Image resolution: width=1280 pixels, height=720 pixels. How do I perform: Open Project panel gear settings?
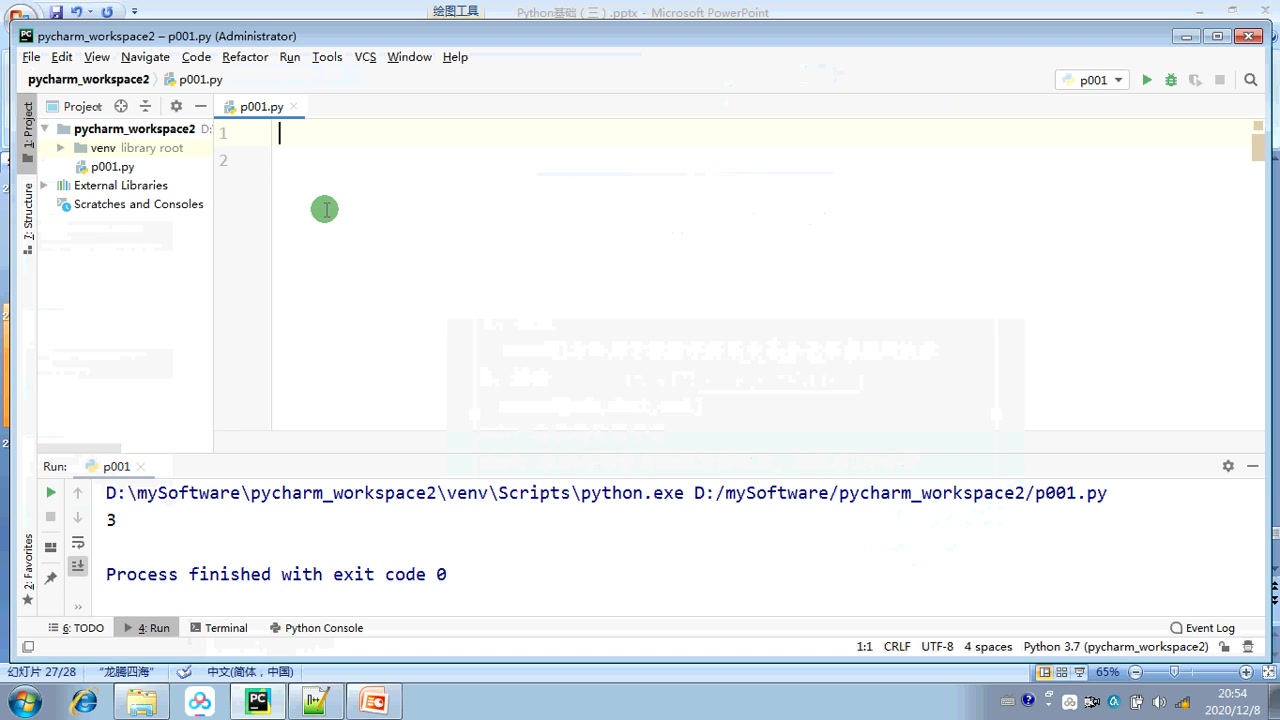176,106
